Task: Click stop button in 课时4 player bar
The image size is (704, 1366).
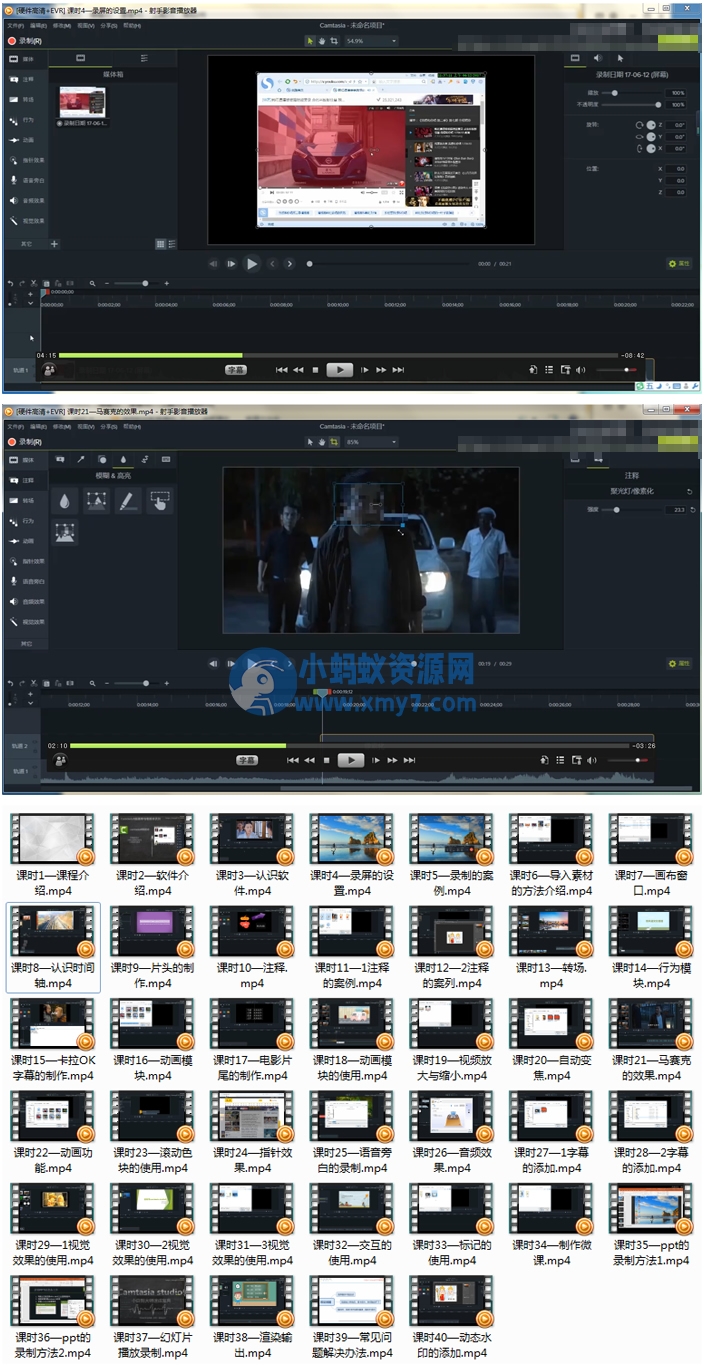Action: click(315, 370)
